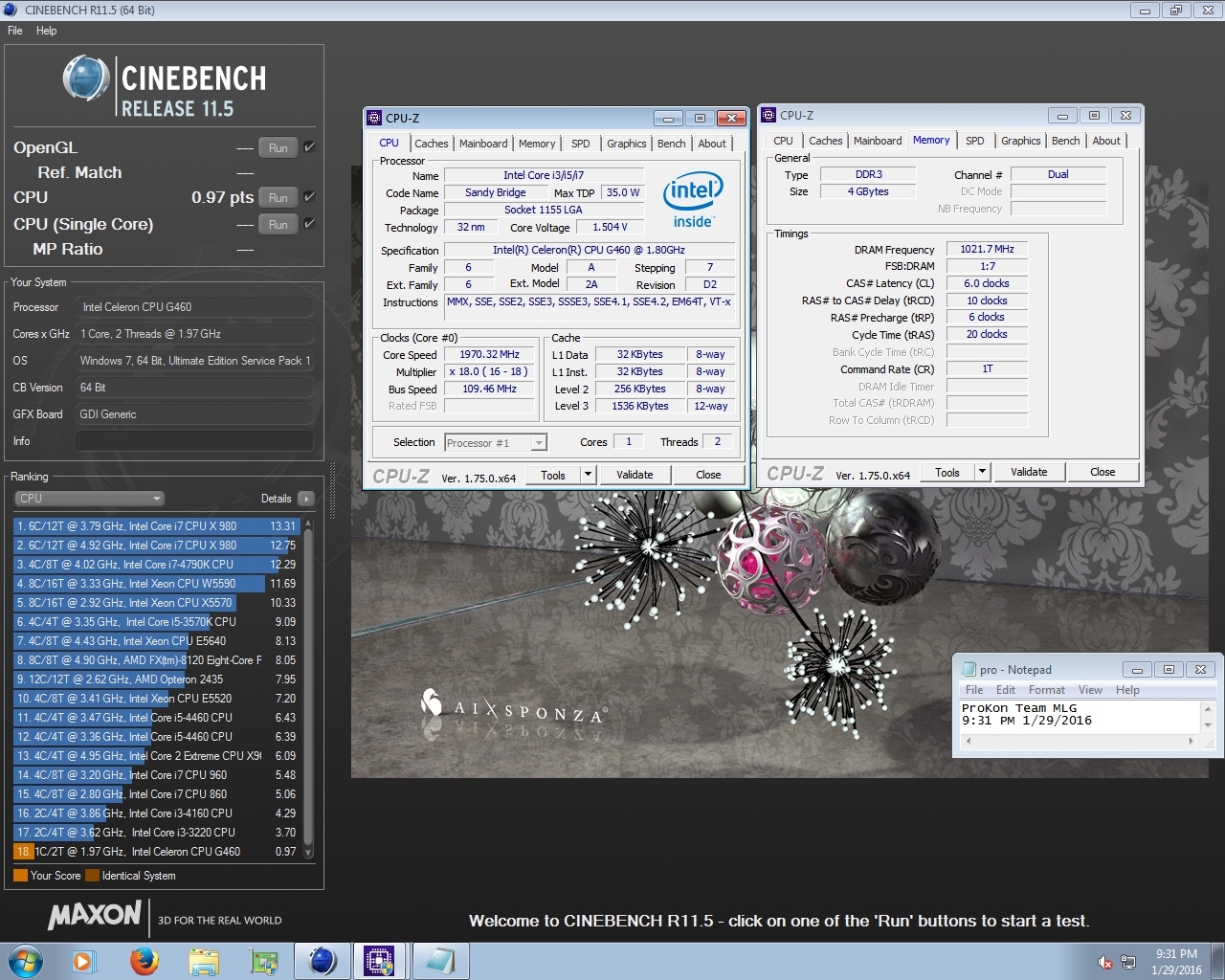
Task: Switch to Mainboard tab in left CPU-Z window
Action: 483,144
